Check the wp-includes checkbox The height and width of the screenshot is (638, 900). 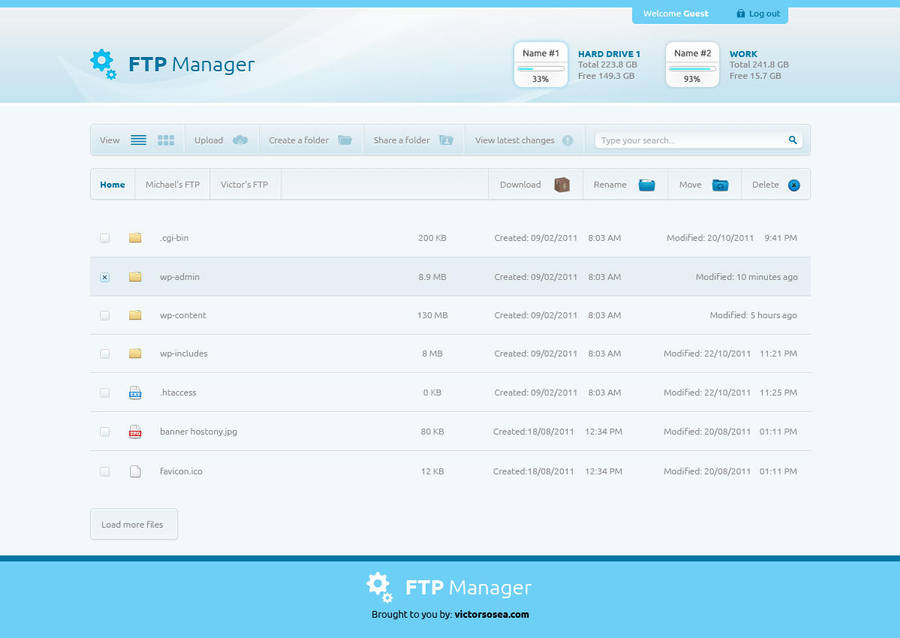coord(104,354)
